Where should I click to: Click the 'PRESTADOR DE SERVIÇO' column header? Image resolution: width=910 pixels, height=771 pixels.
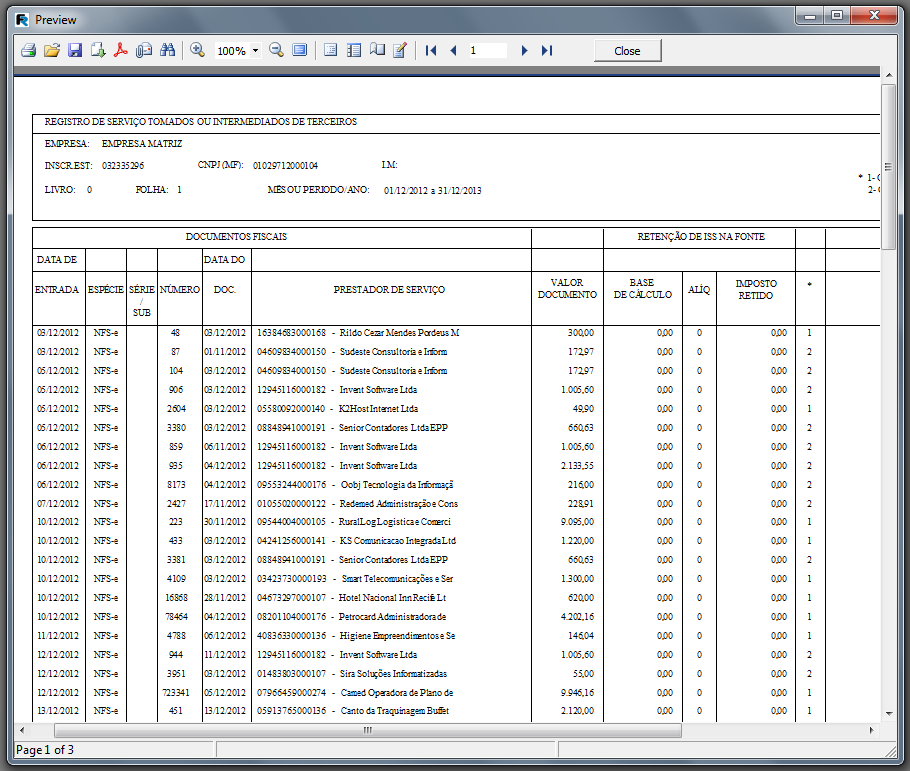coord(389,289)
